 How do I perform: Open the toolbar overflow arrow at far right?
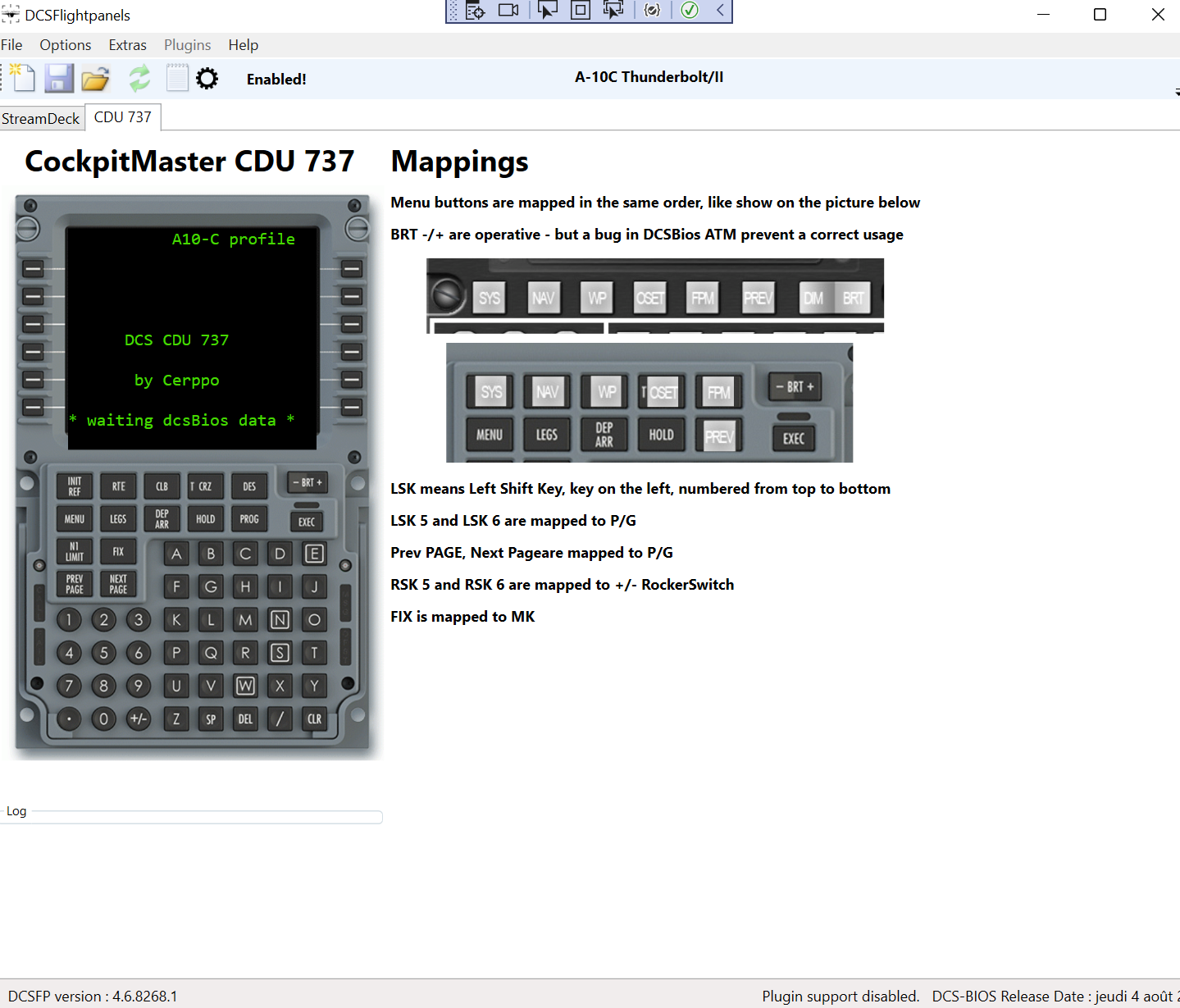[1177, 94]
